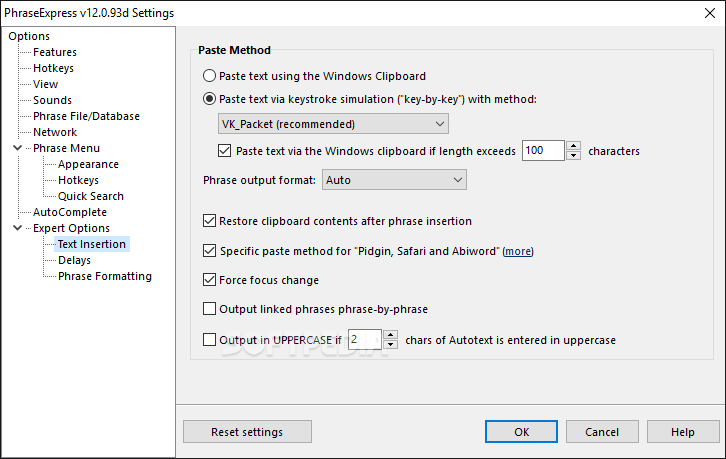Select keystroke simulation paste radio button

pyautogui.click(x=209, y=99)
